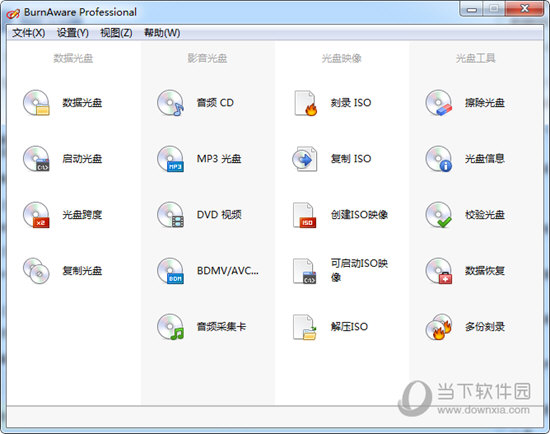Launch the 复制光盘 copy disc icon
The width and height of the screenshot is (550, 434).
(36, 271)
